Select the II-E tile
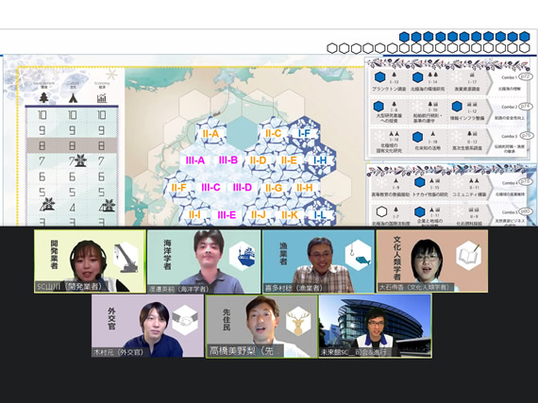 coord(289,160)
